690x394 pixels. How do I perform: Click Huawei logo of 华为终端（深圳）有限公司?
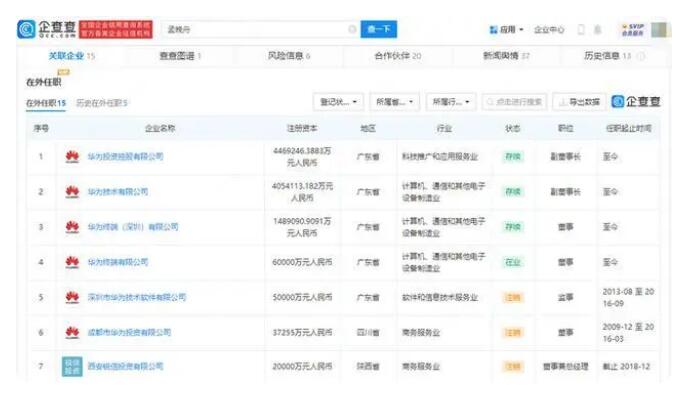72,227
